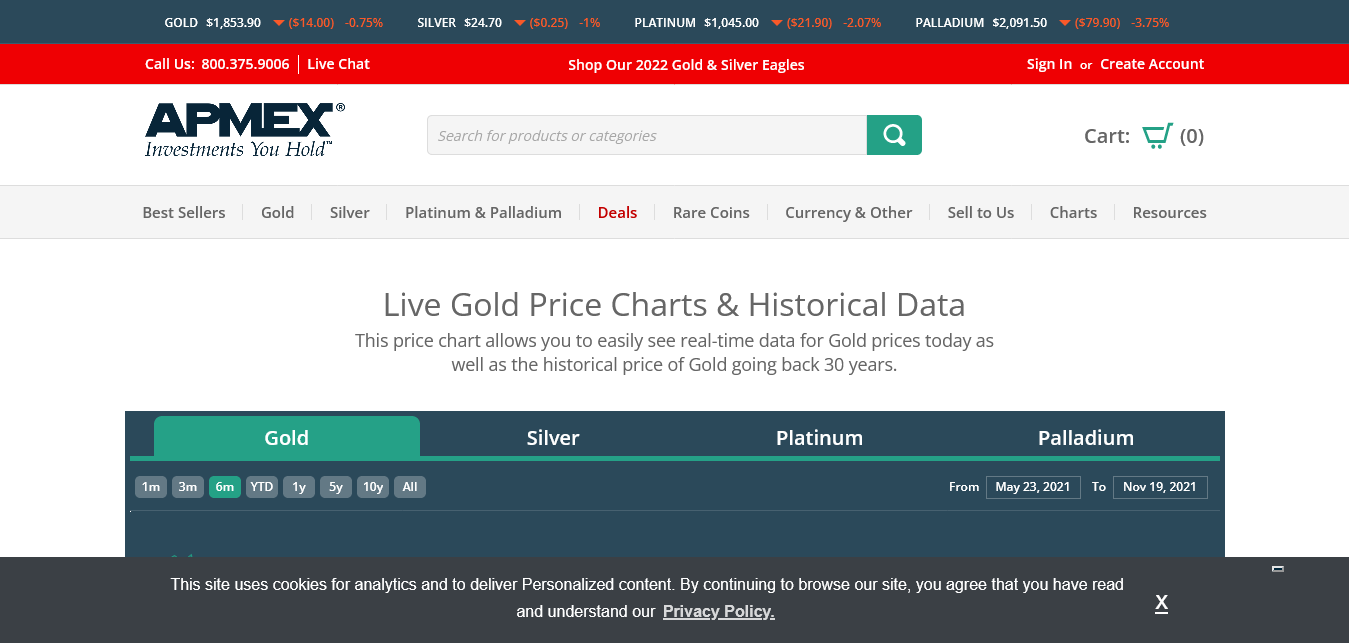Click the product search input field
1366x643 pixels.
646,135
